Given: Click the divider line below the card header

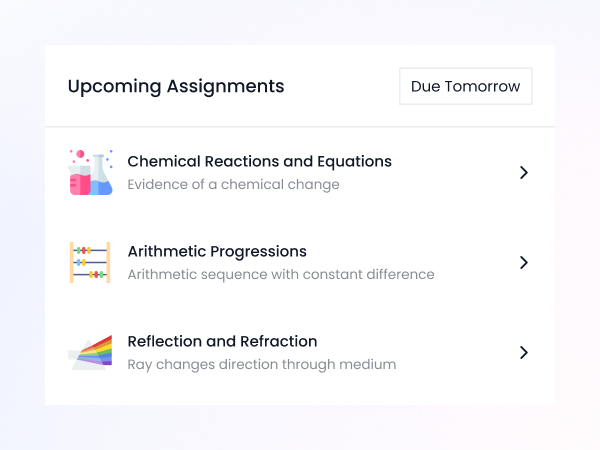Looking at the screenshot, I should click(x=300, y=127).
